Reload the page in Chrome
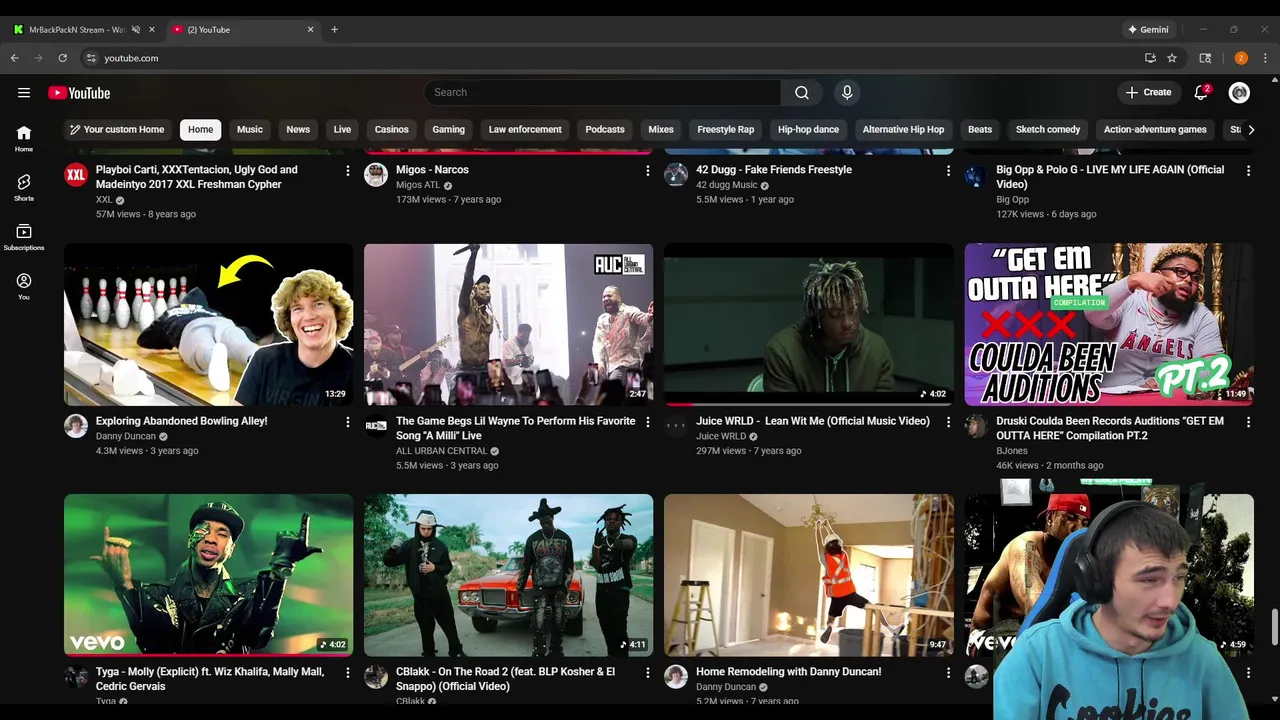The image size is (1280, 720). (x=62, y=58)
